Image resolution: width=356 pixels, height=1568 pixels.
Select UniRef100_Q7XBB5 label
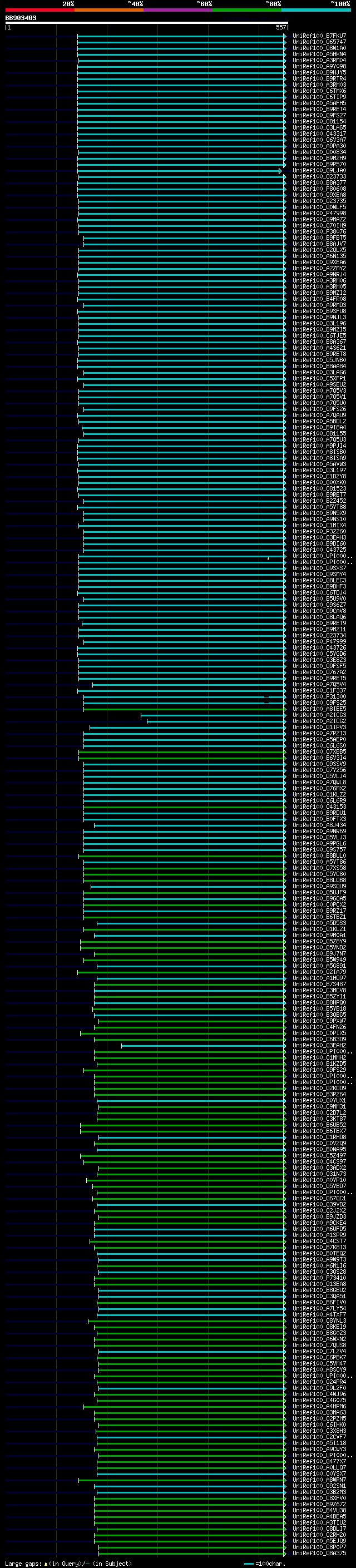[319, 752]
